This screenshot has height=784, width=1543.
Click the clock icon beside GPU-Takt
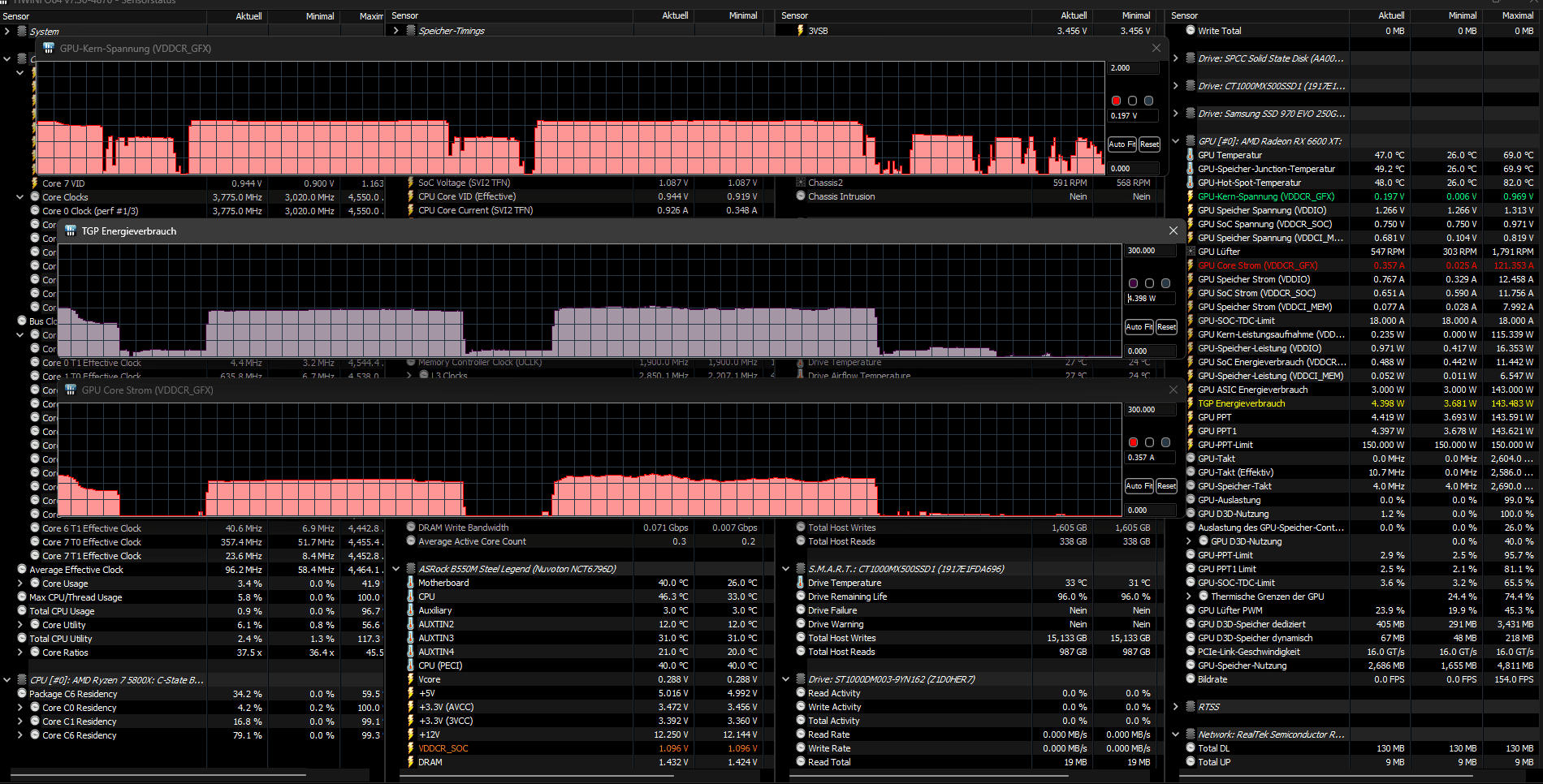(x=1191, y=459)
